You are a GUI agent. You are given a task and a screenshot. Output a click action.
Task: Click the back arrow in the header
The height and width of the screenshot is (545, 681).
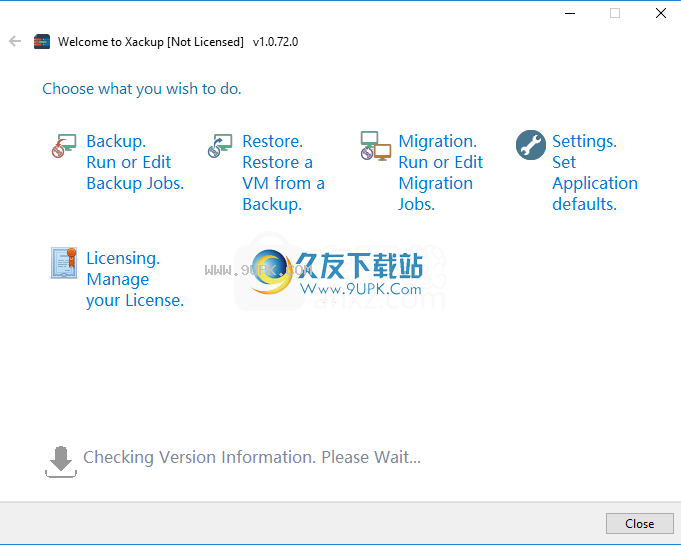[x=15, y=41]
